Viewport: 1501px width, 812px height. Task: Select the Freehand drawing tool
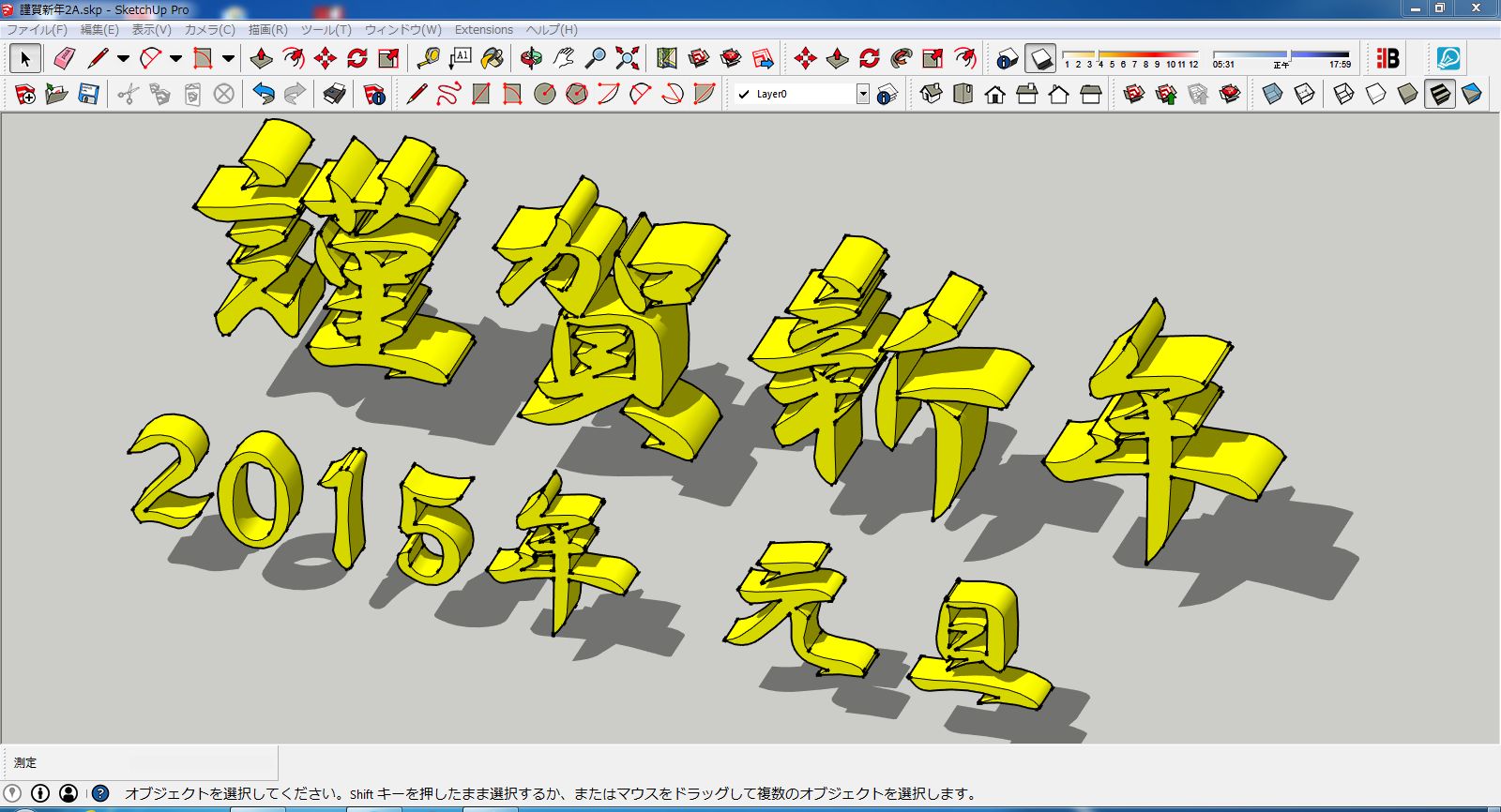(449, 94)
